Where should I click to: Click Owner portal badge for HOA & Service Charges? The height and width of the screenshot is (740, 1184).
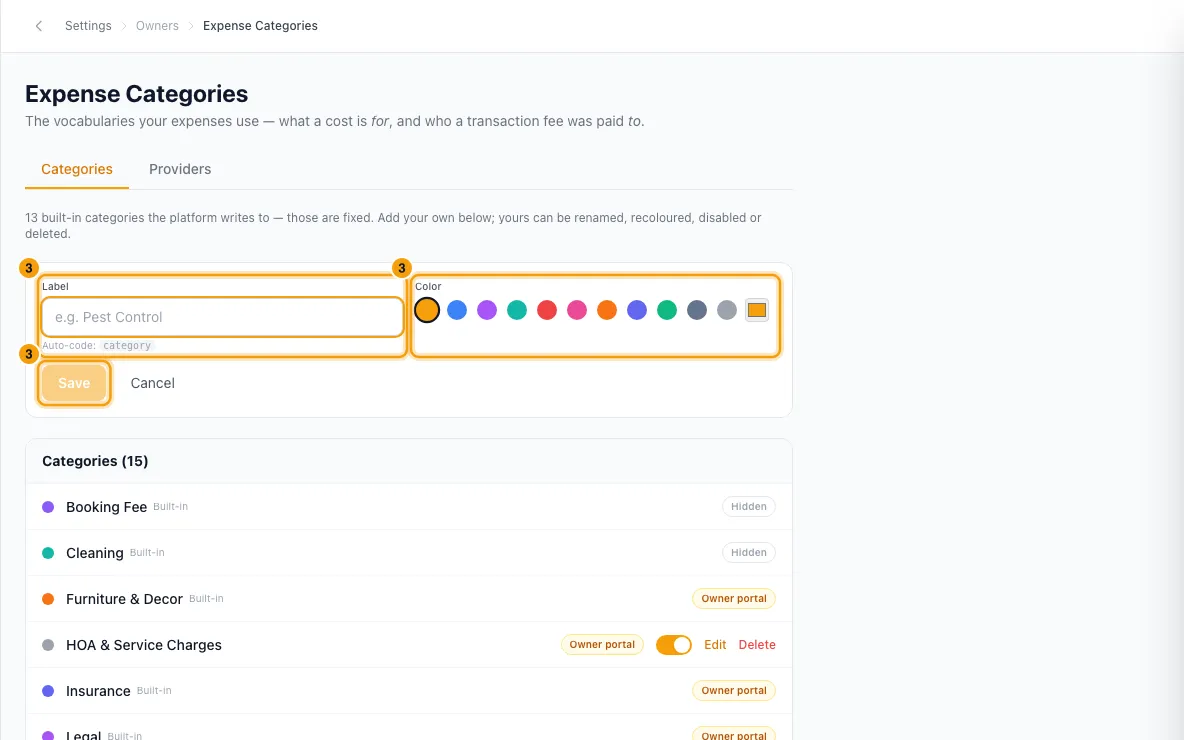coord(602,645)
